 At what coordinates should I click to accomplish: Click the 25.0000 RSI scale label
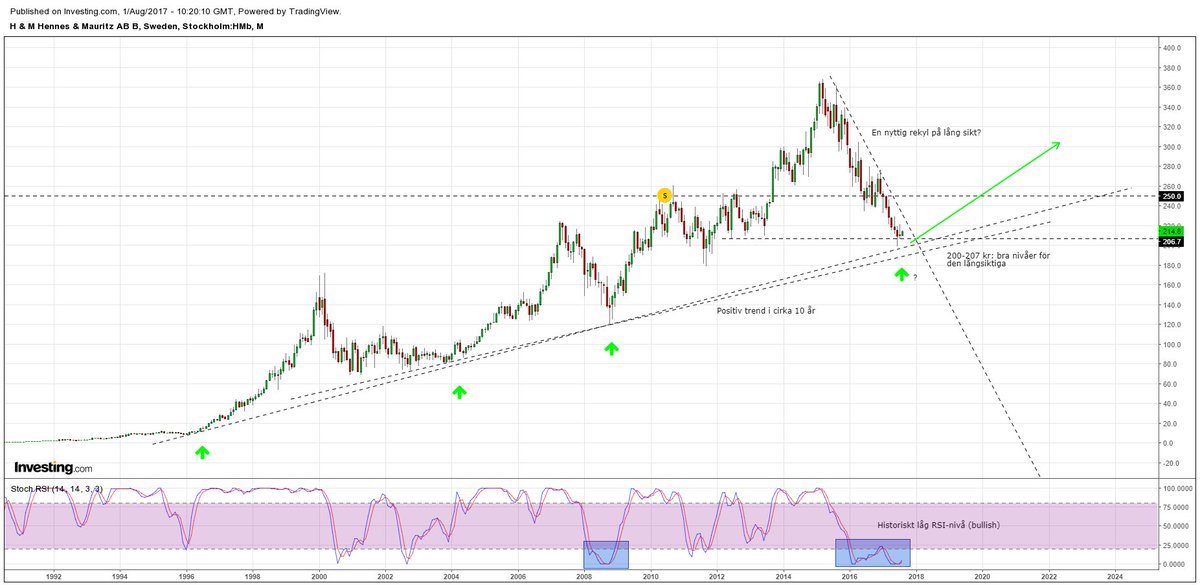(1175, 545)
